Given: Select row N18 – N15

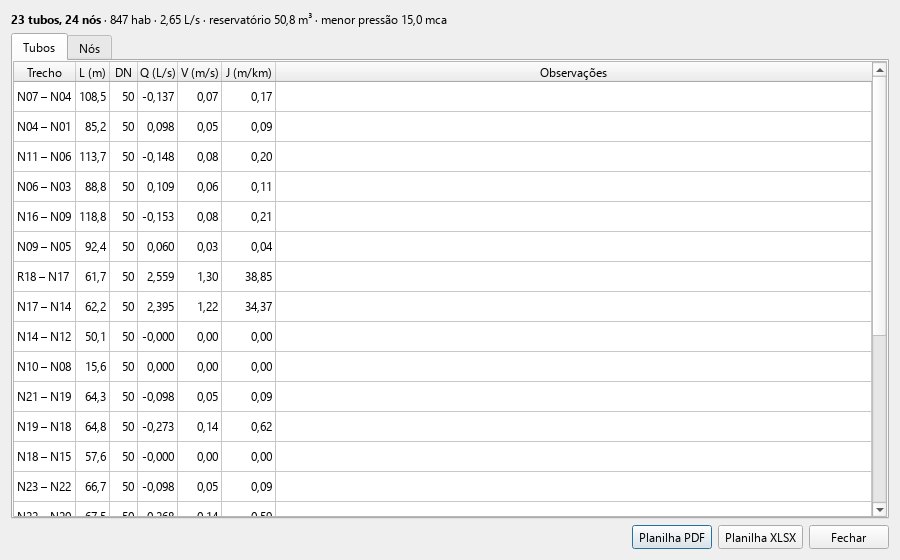Looking at the screenshot, I should pyautogui.click(x=443, y=456).
